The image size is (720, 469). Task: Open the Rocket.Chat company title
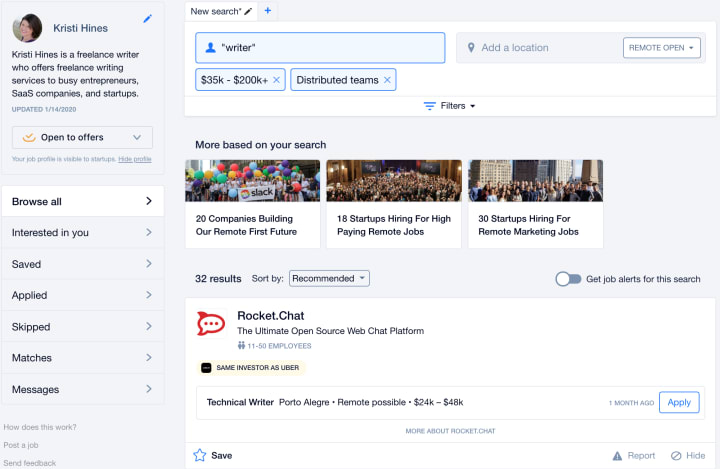[270, 316]
